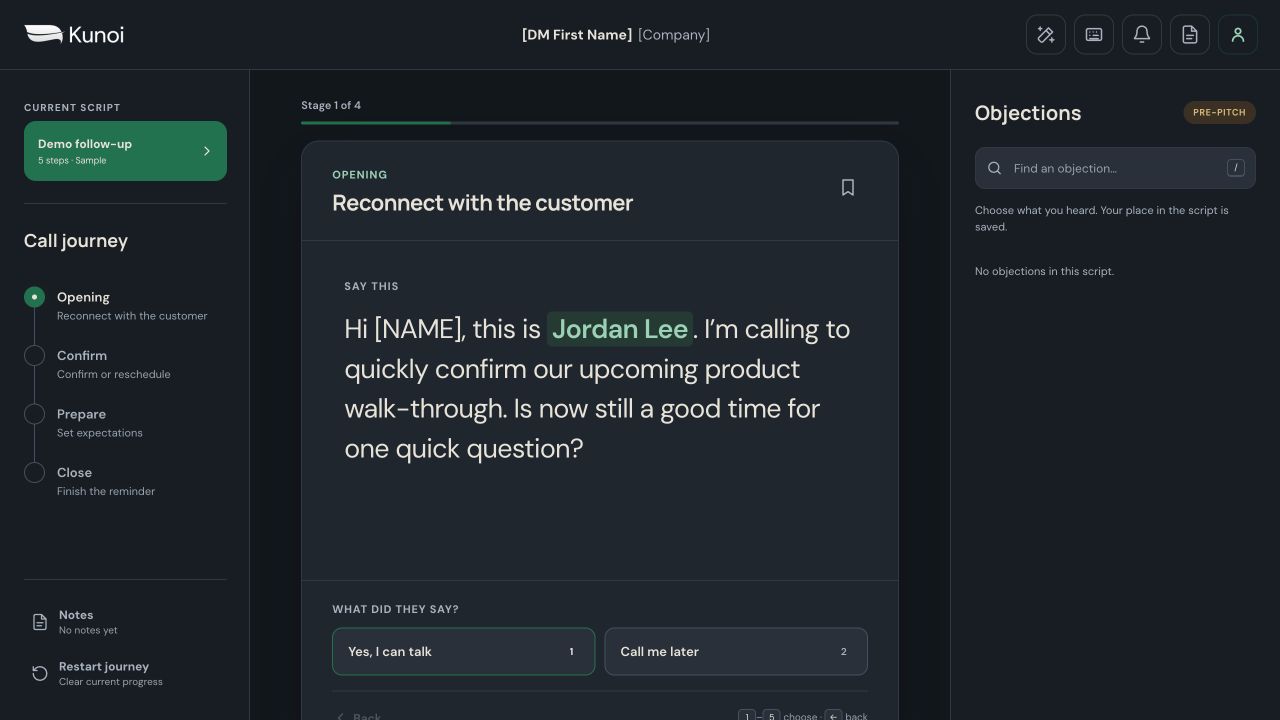Click the [DM First Name] header text
The width and height of the screenshot is (1280, 720).
coord(577,35)
